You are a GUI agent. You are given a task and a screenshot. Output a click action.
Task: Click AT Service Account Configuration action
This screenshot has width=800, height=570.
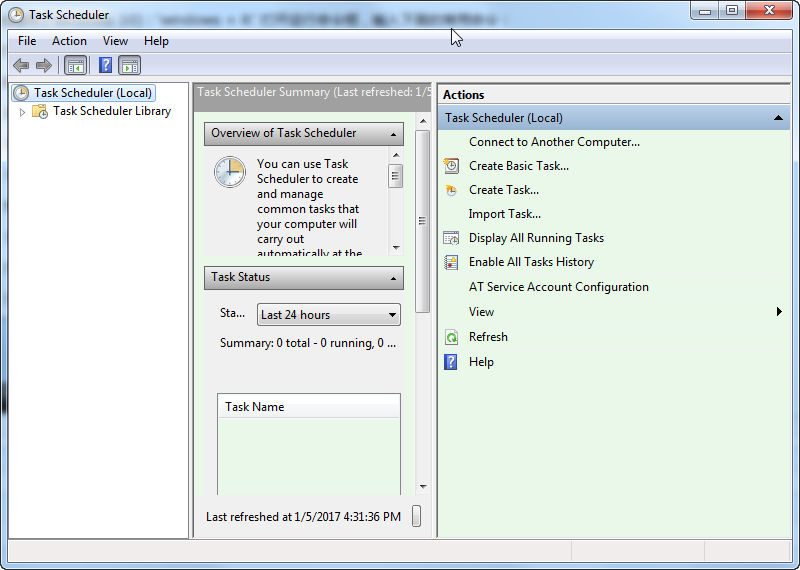tap(559, 287)
